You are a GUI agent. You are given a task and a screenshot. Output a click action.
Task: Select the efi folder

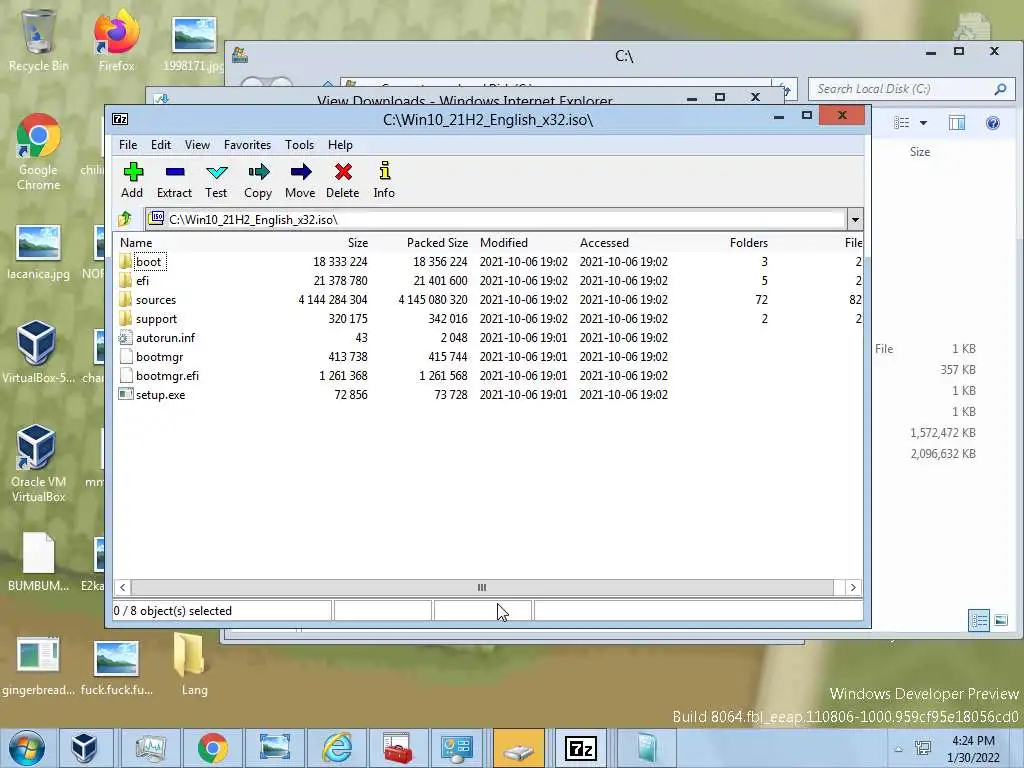(x=142, y=281)
